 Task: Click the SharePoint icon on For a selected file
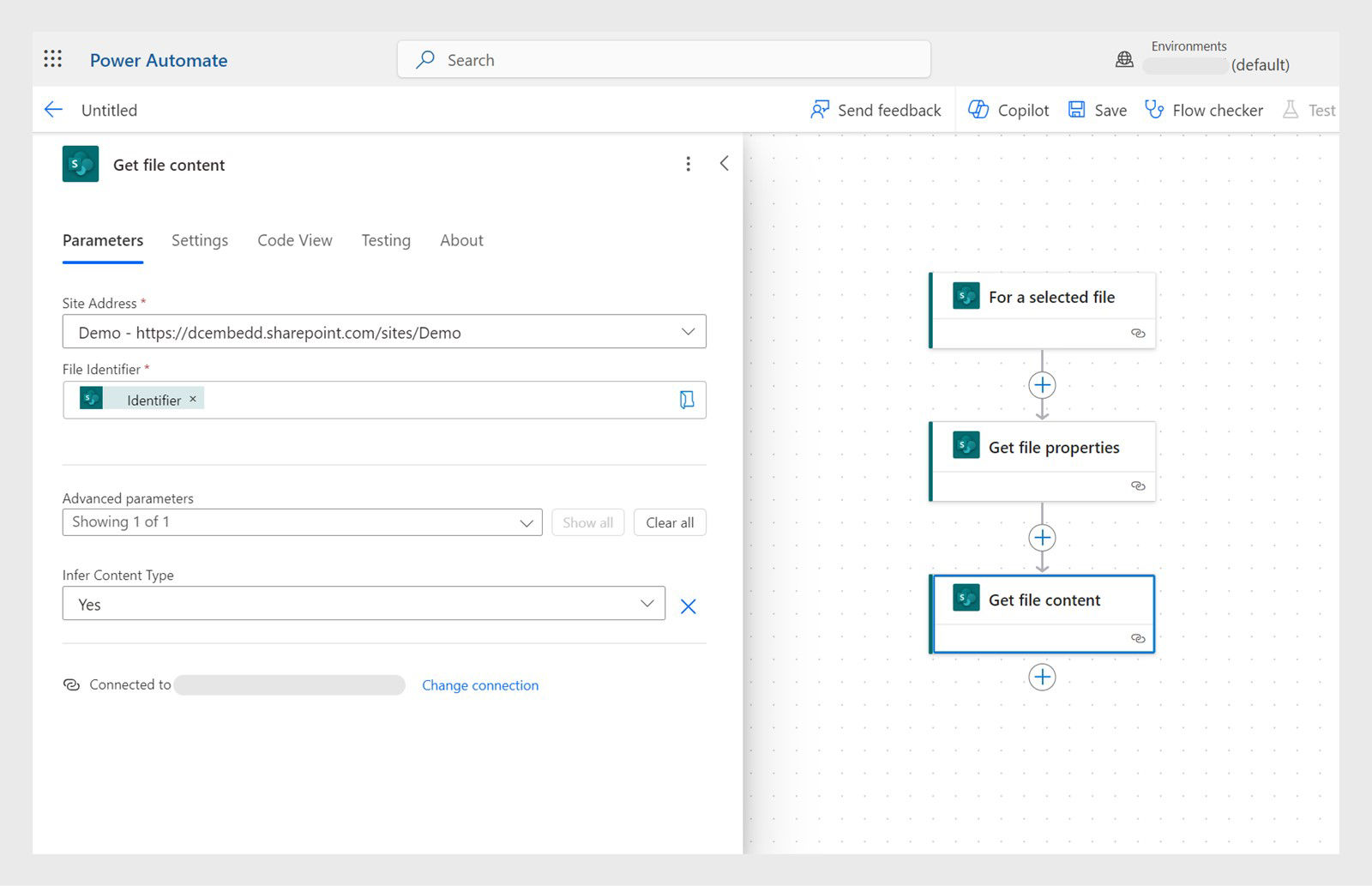pyautogui.click(x=966, y=296)
